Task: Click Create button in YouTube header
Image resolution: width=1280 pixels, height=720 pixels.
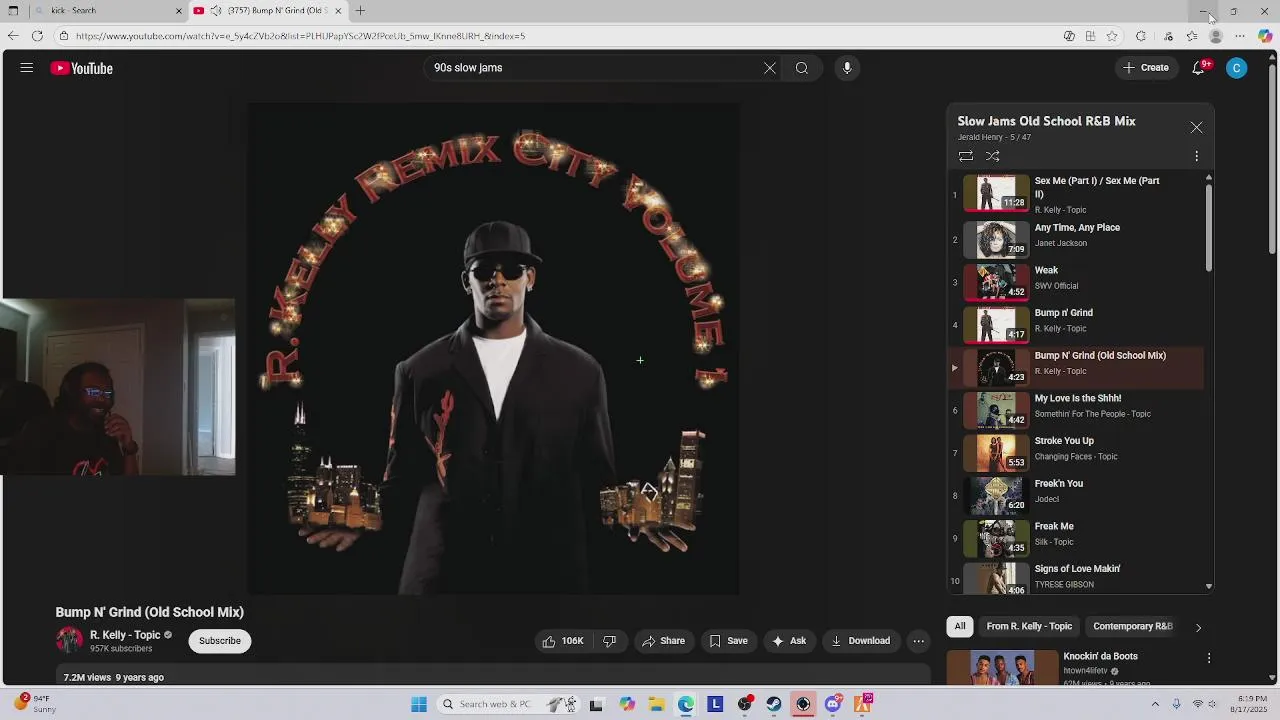Action: pos(1145,68)
